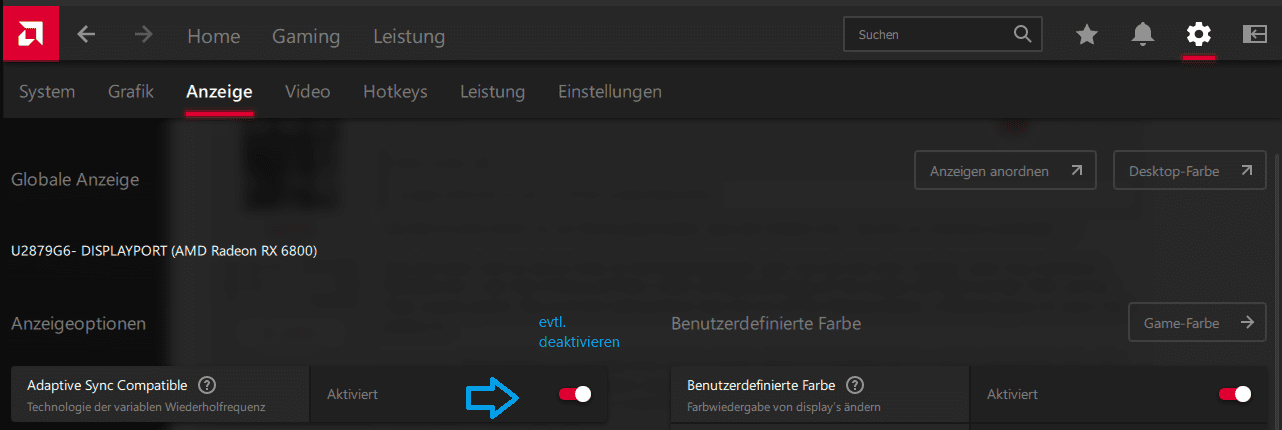Open notifications bell icon
This screenshot has width=1282, height=430.
point(1143,35)
